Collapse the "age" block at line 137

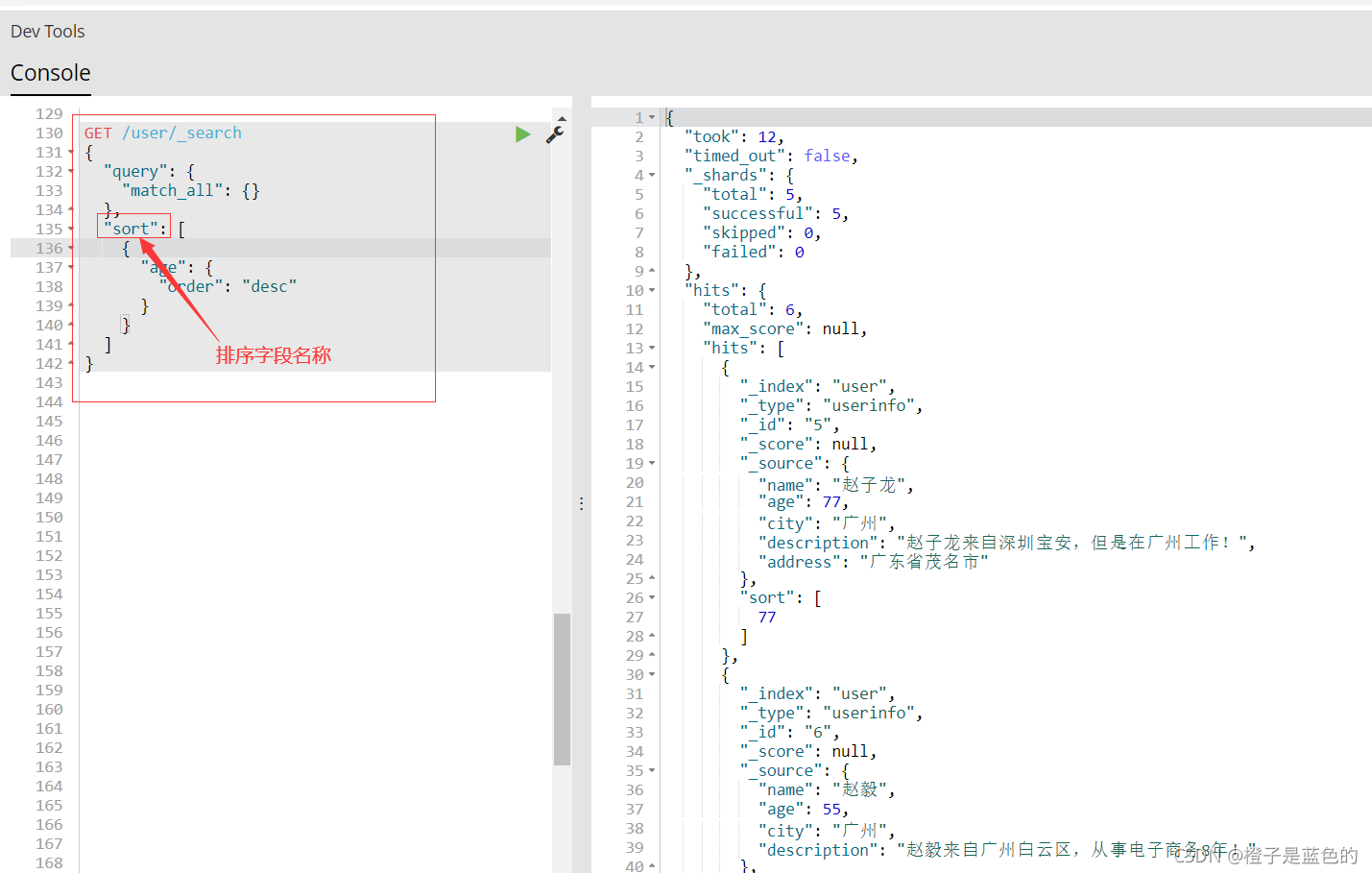point(71,268)
